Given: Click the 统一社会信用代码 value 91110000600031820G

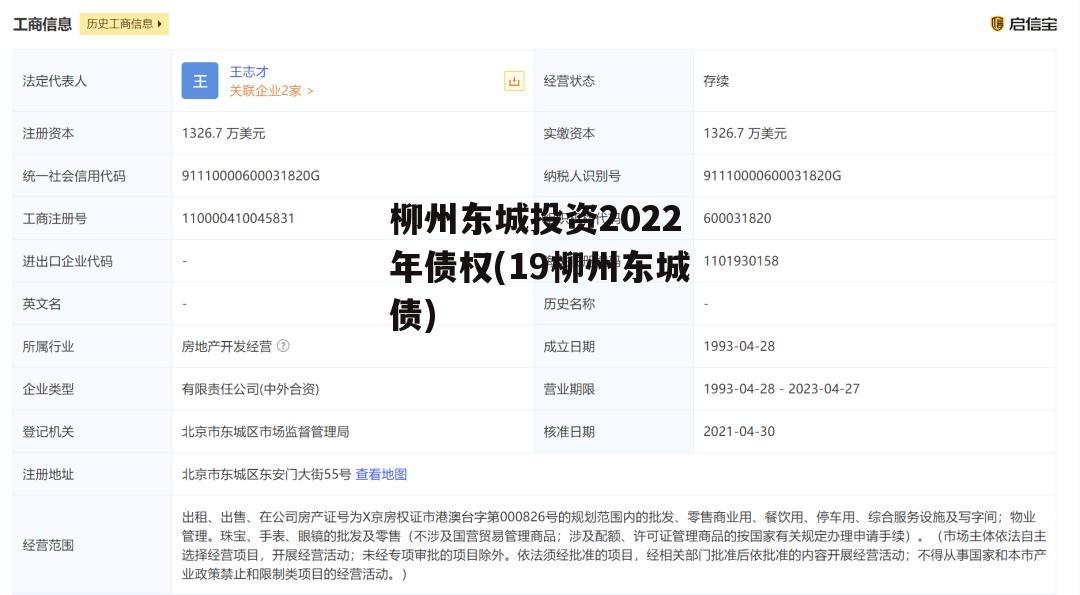Looking at the screenshot, I should point(250,176).
